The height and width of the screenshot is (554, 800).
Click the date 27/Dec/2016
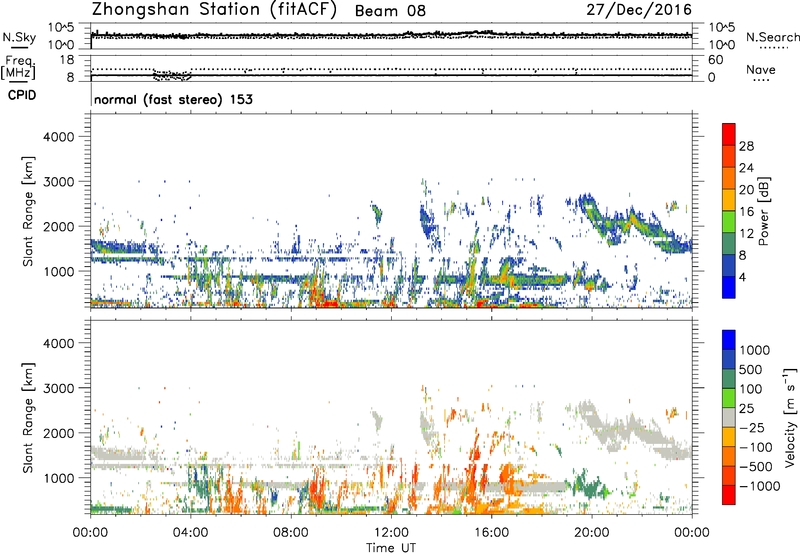click(x=639, y=10)
